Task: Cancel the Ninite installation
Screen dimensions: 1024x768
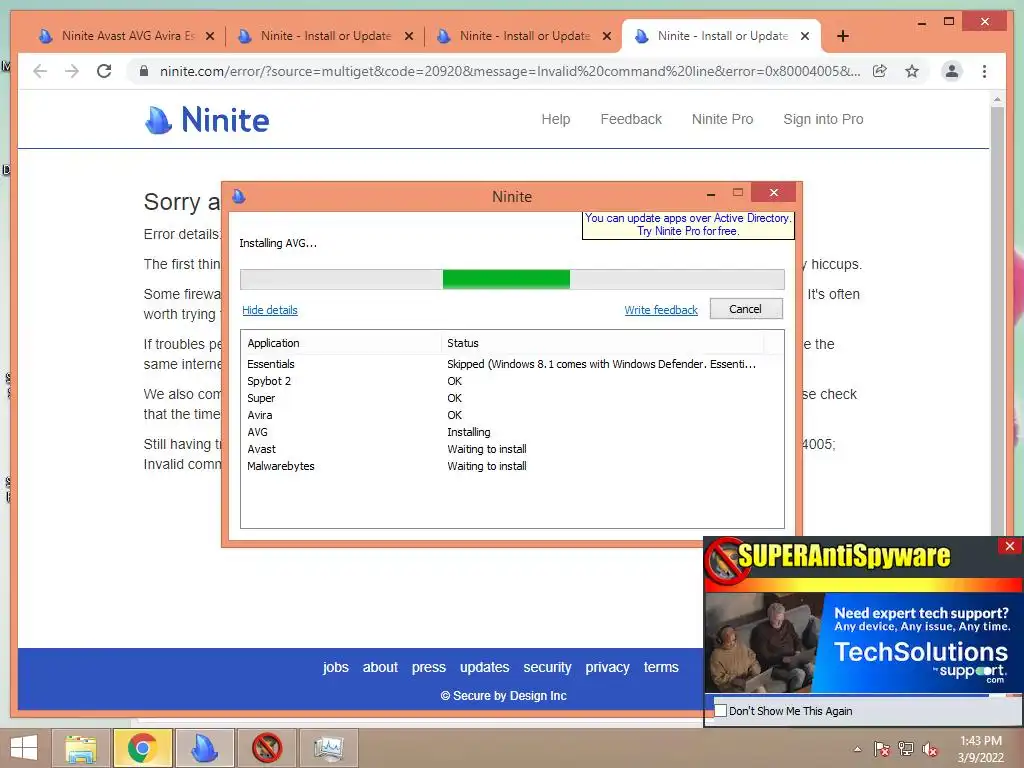Action: [x=746, y=309]
